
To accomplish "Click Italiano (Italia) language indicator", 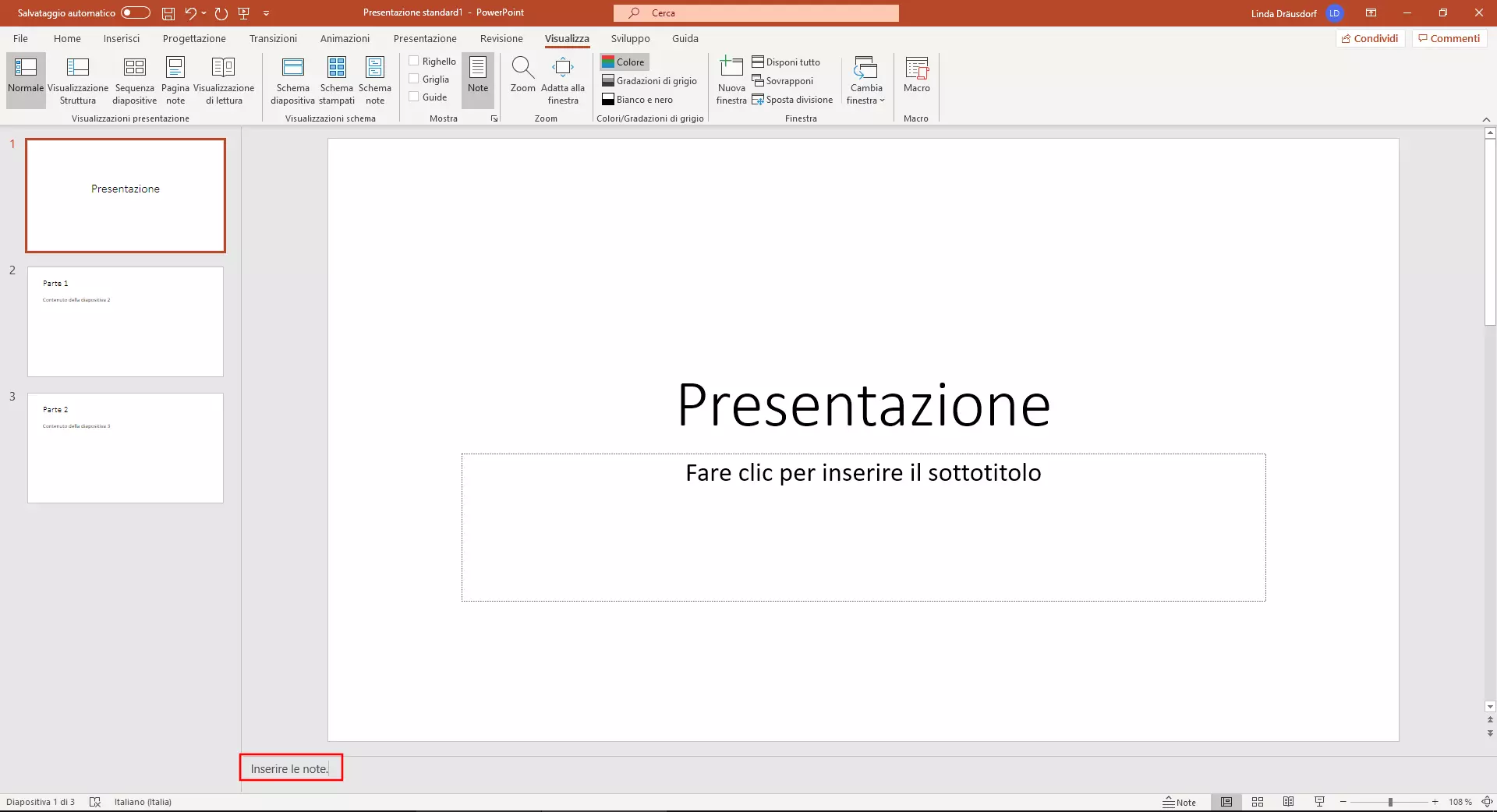I will tap(143, 802).
